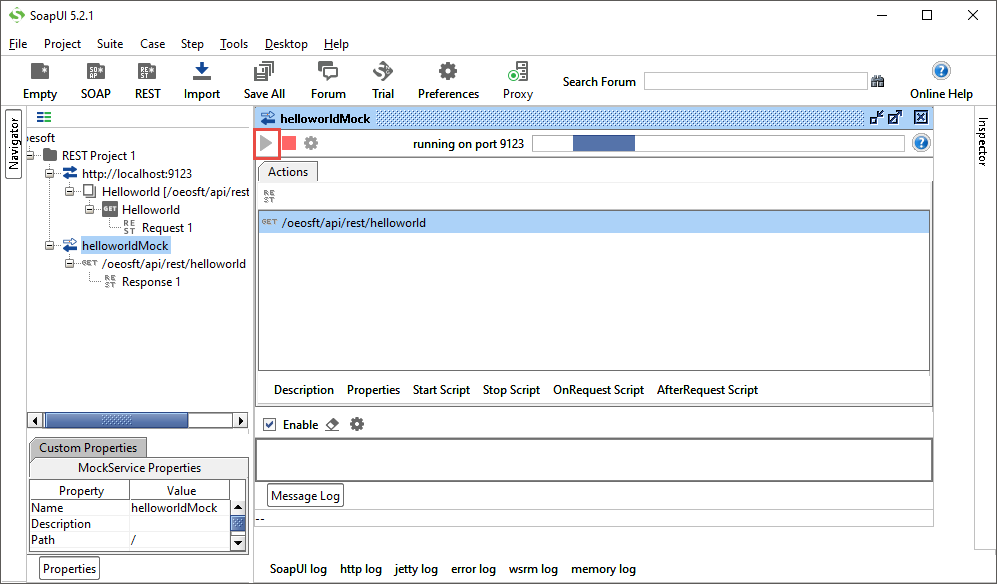Click the helloworldMock window restore icon

point(876,117)
